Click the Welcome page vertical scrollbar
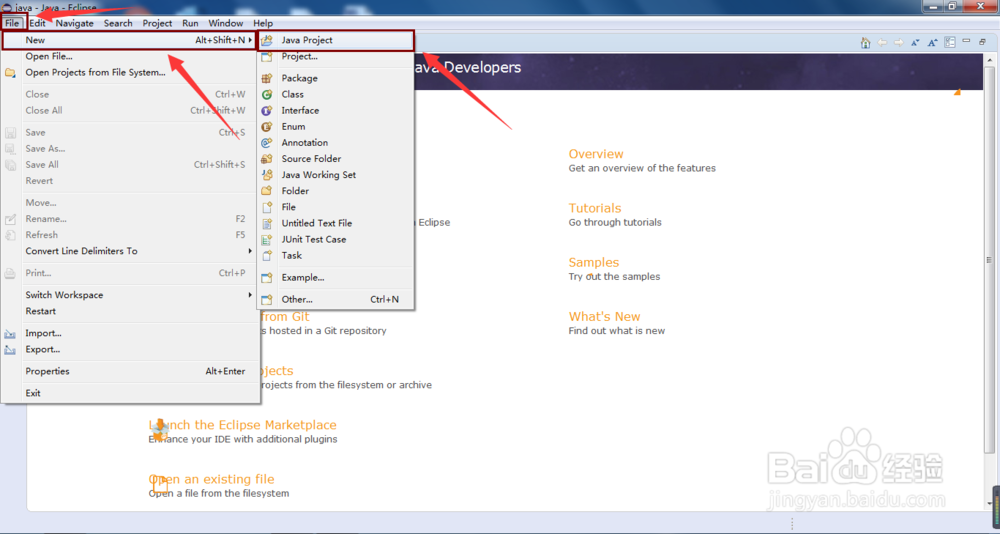The height and width of the screenshot is (534, 1000). coord(990,260)
